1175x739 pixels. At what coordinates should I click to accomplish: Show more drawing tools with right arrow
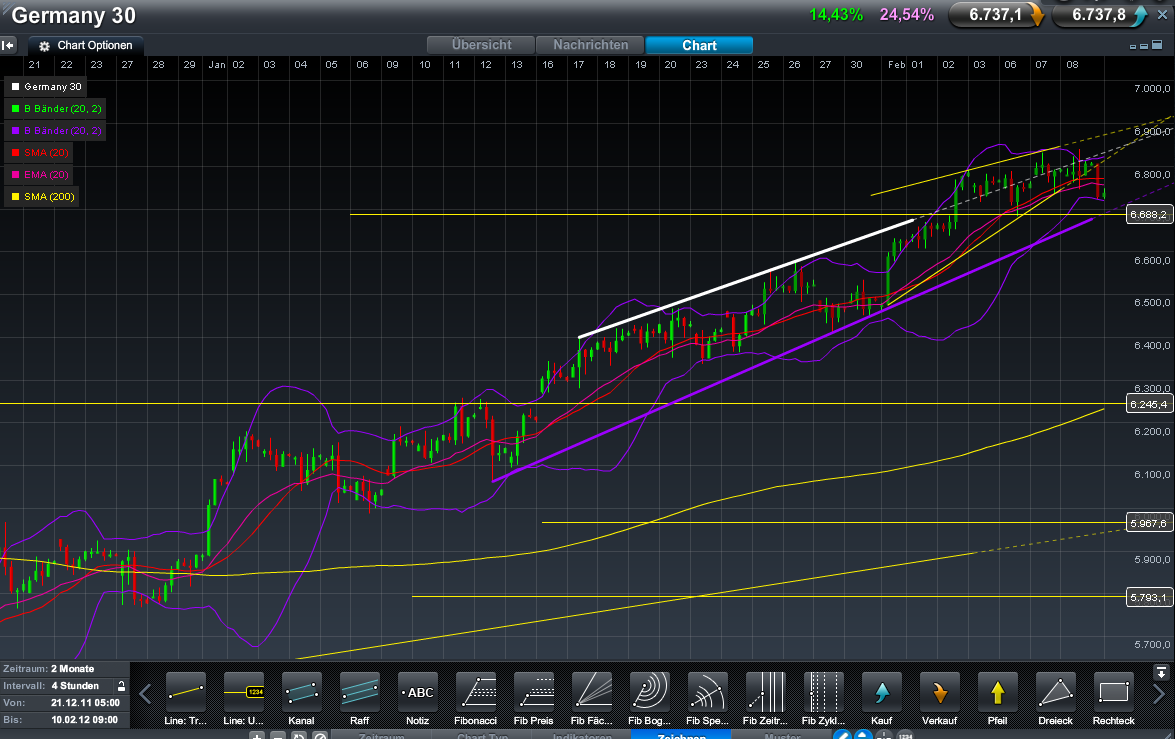tap(1159, 695)
